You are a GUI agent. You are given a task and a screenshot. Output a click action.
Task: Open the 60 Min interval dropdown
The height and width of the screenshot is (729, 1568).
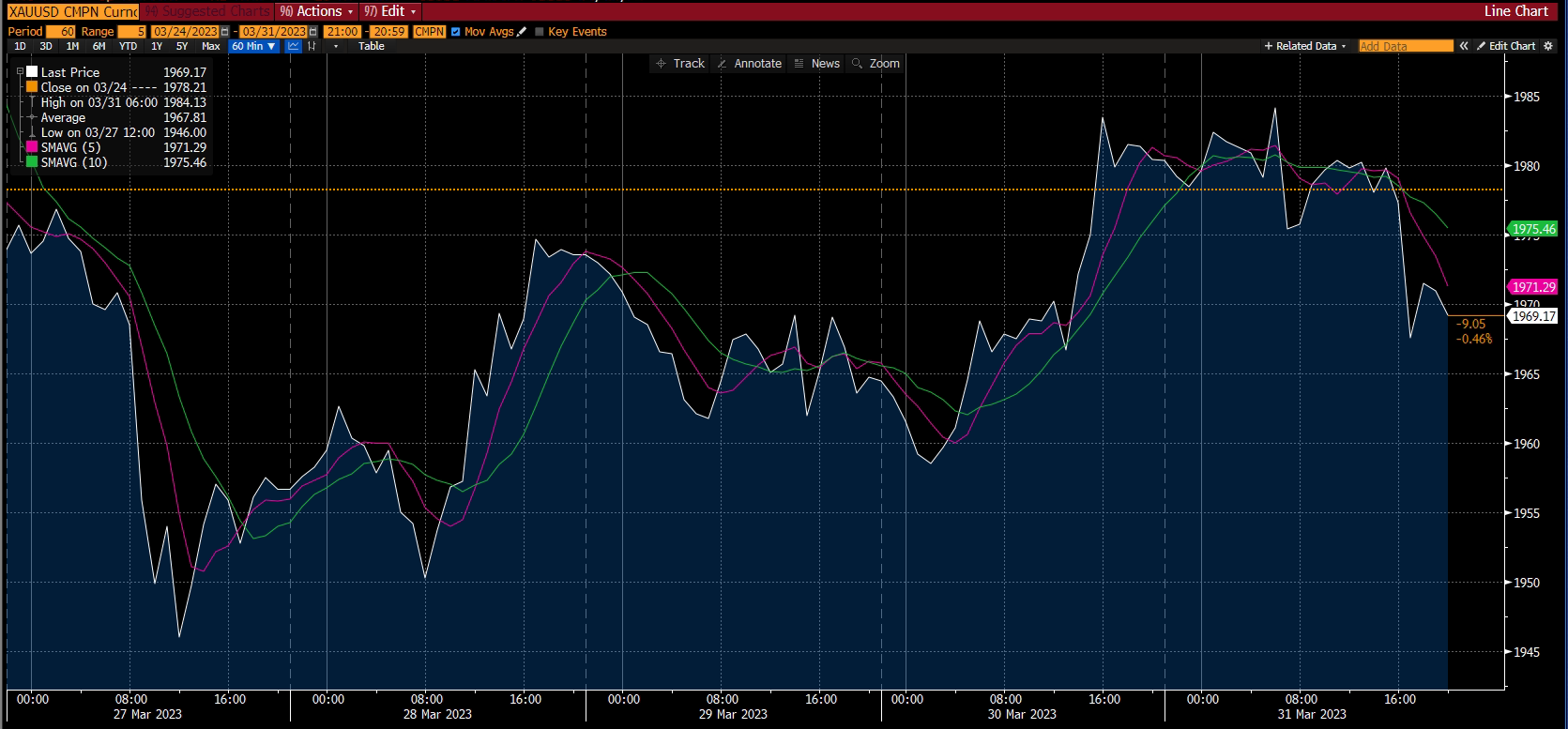253,46
